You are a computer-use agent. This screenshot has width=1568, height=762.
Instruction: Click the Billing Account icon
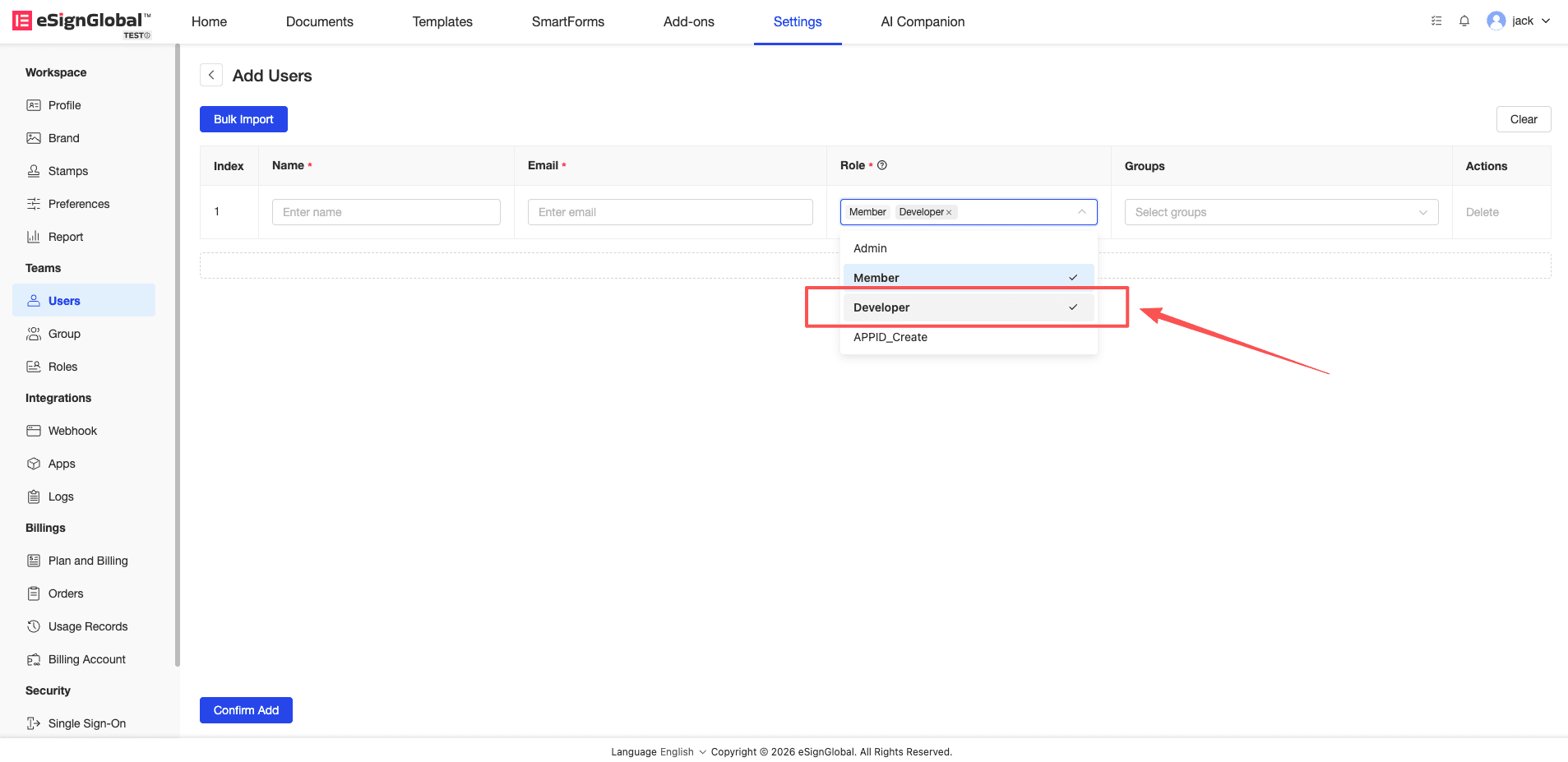pos(34,659)
